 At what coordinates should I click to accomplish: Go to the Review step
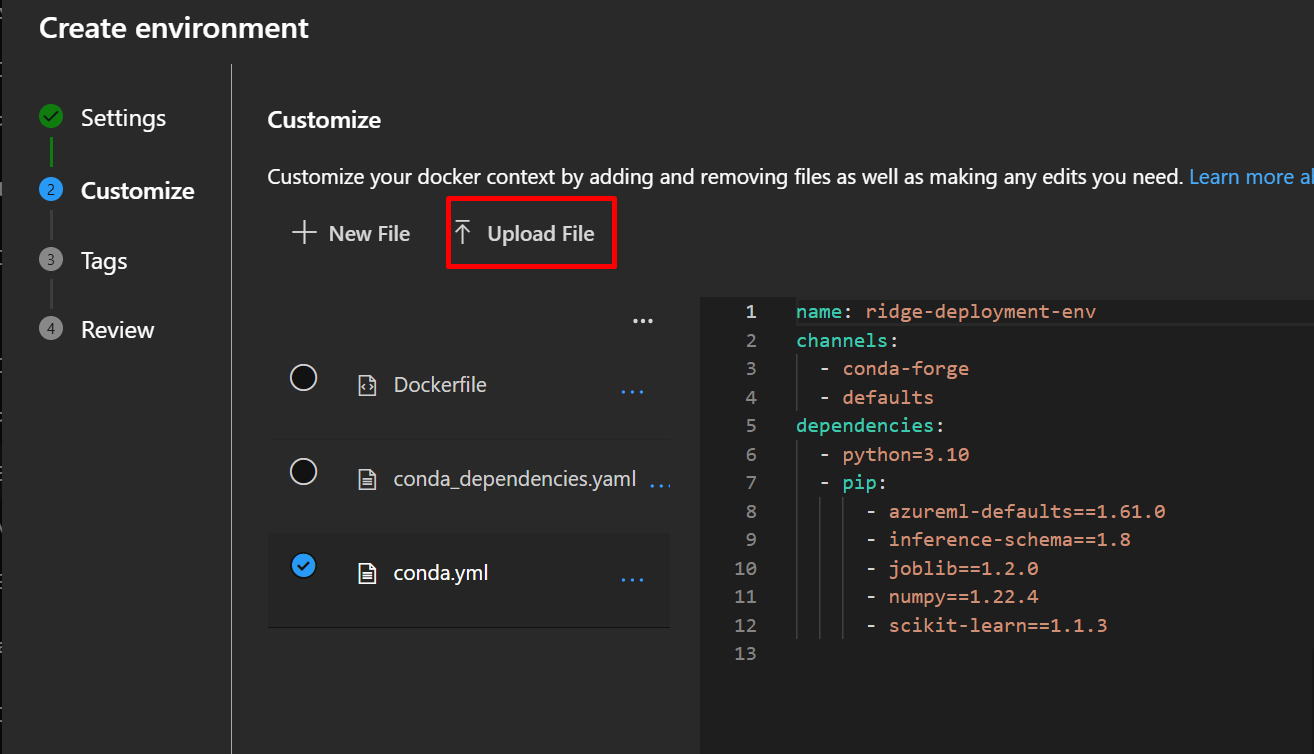click(117, 330)
